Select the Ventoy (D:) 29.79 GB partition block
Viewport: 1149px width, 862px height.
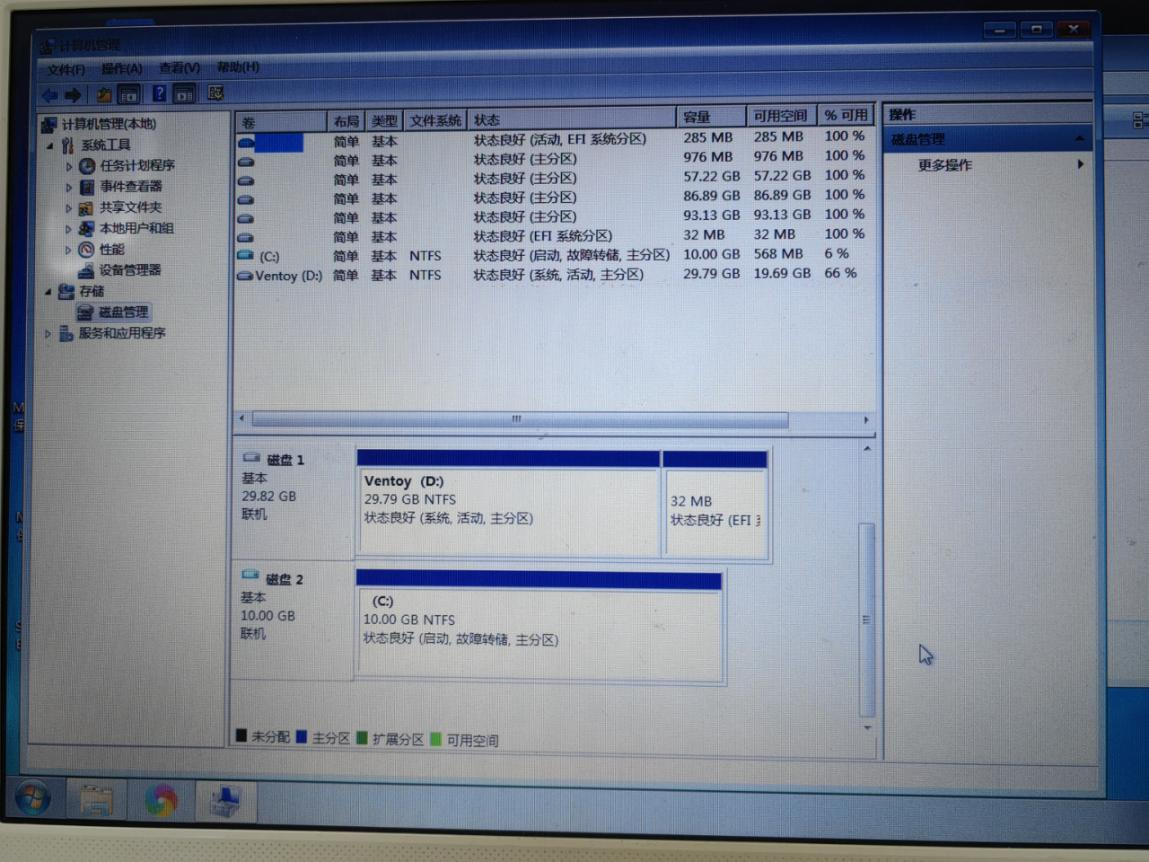coord(508,504)
